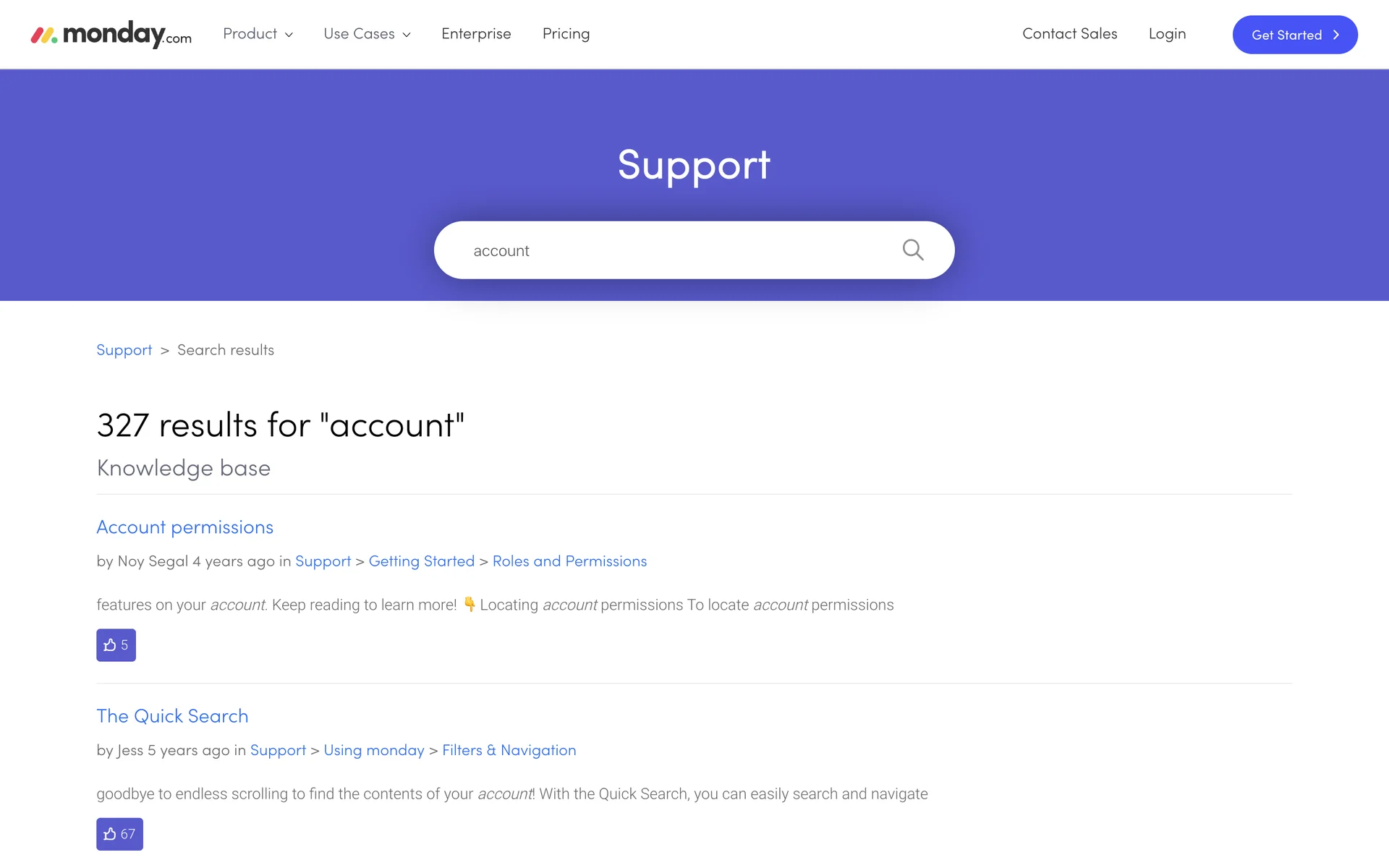Click the search magnifier icon
The height and width of the screenshot is (868, 1389).
coord(912,250)
